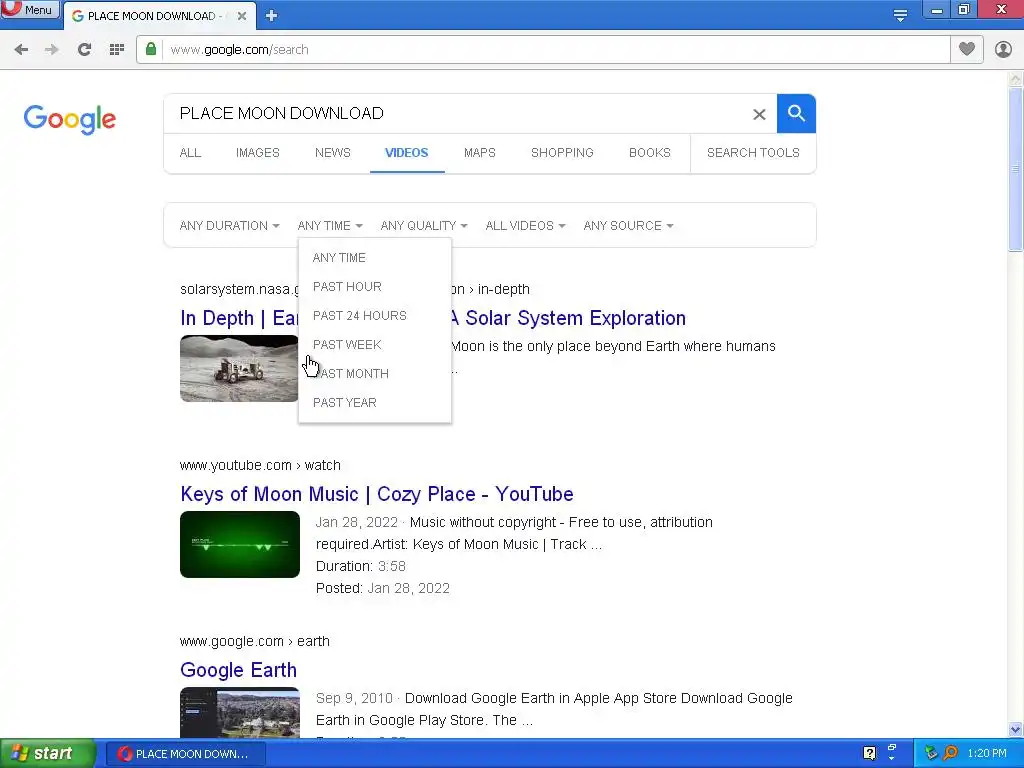Switch to the SHOPPING tab
The width and height of the screenshot is (1024, 768).
coord(562,153)
